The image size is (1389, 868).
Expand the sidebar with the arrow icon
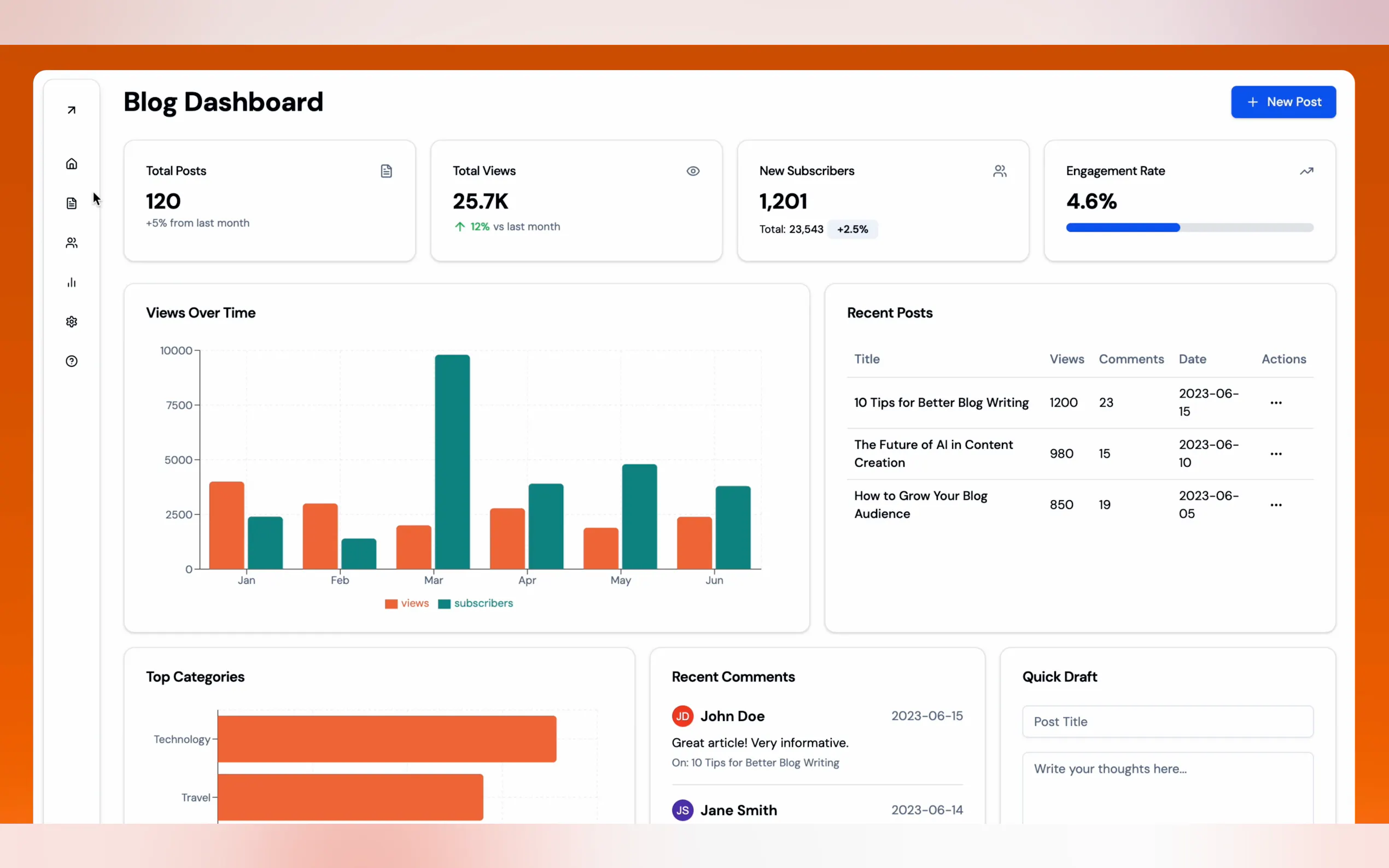point(71,110)
